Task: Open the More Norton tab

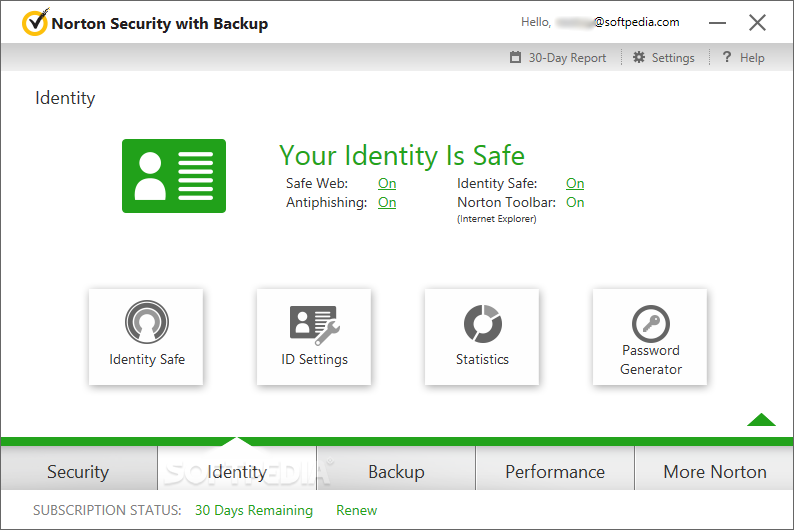Action: coord(714,468)
